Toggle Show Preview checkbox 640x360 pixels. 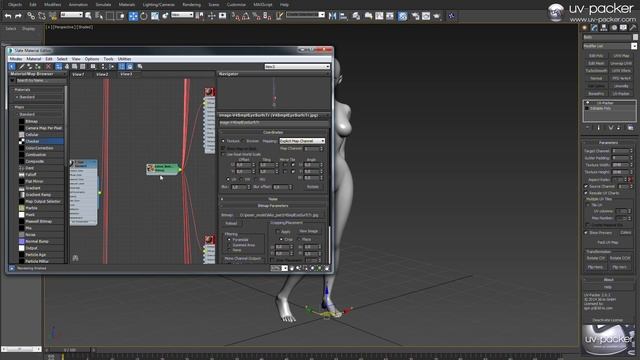pos(586,233)
